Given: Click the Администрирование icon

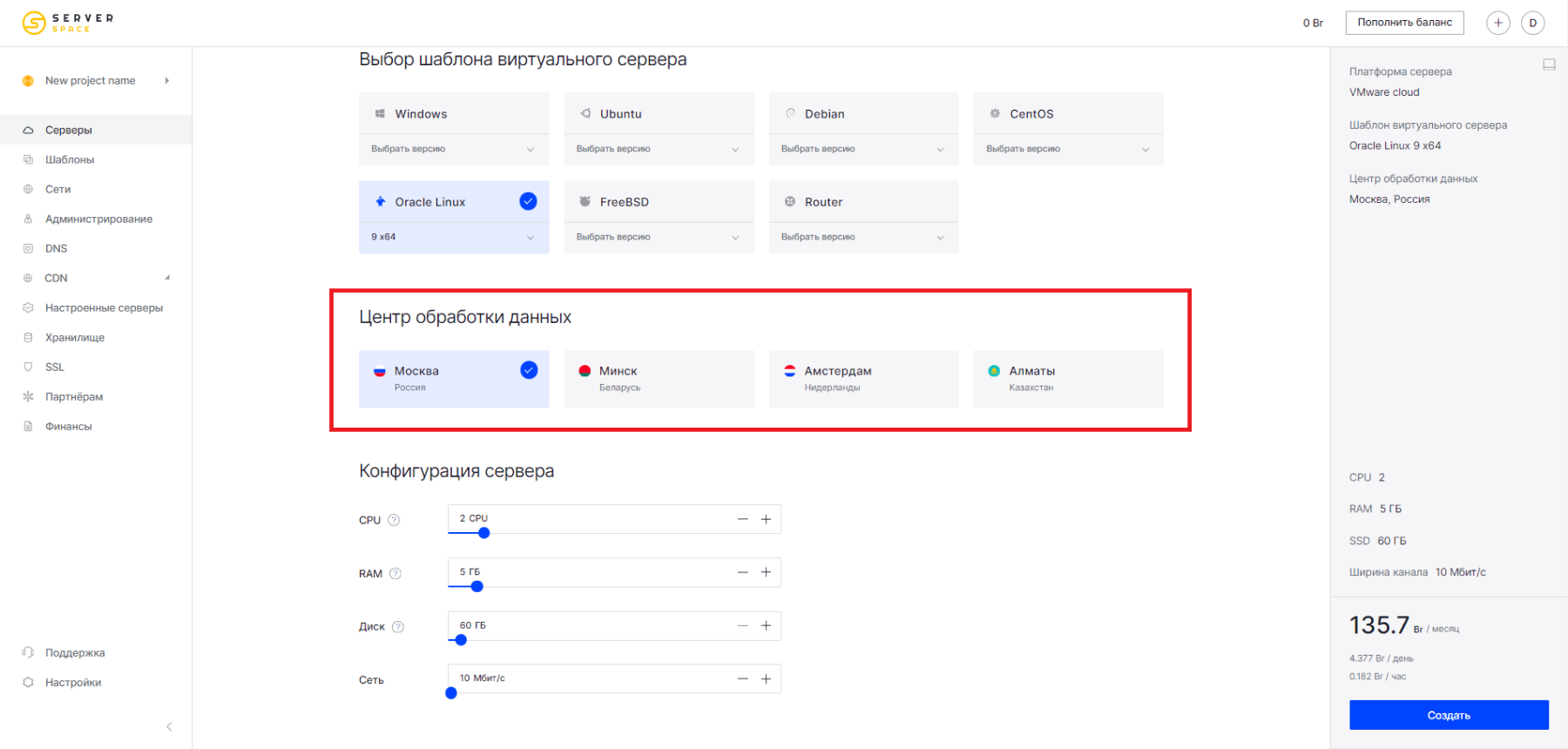Looking at the screenshot, I should 28,219.
